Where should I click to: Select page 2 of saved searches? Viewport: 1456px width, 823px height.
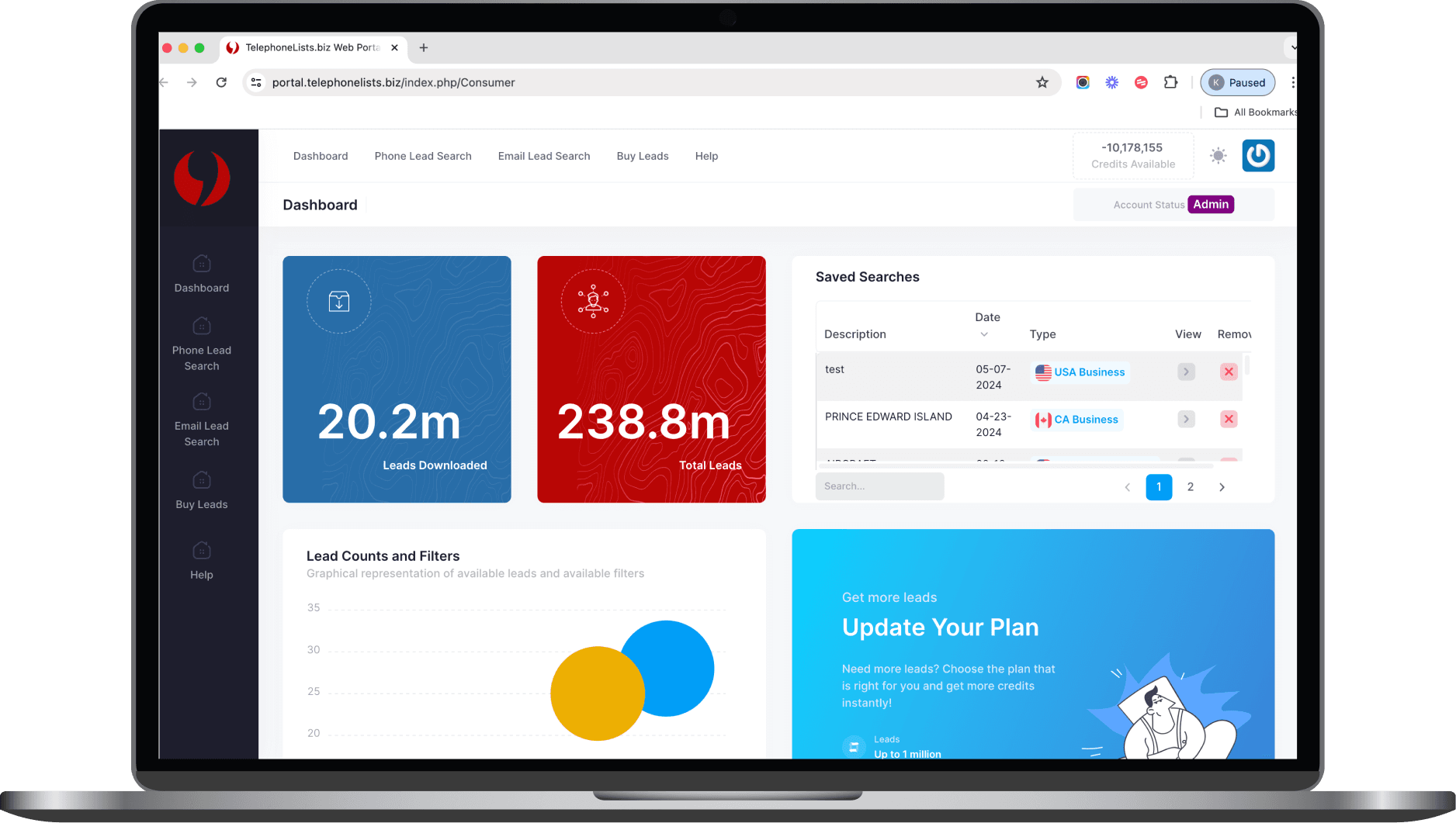(x=1191, y=487)
